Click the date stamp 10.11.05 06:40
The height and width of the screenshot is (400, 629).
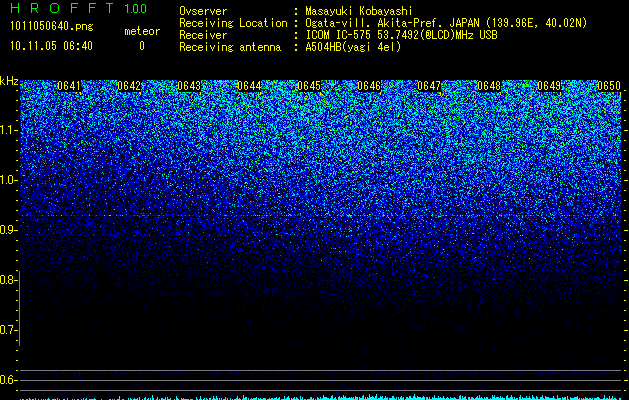click(51, 46)
